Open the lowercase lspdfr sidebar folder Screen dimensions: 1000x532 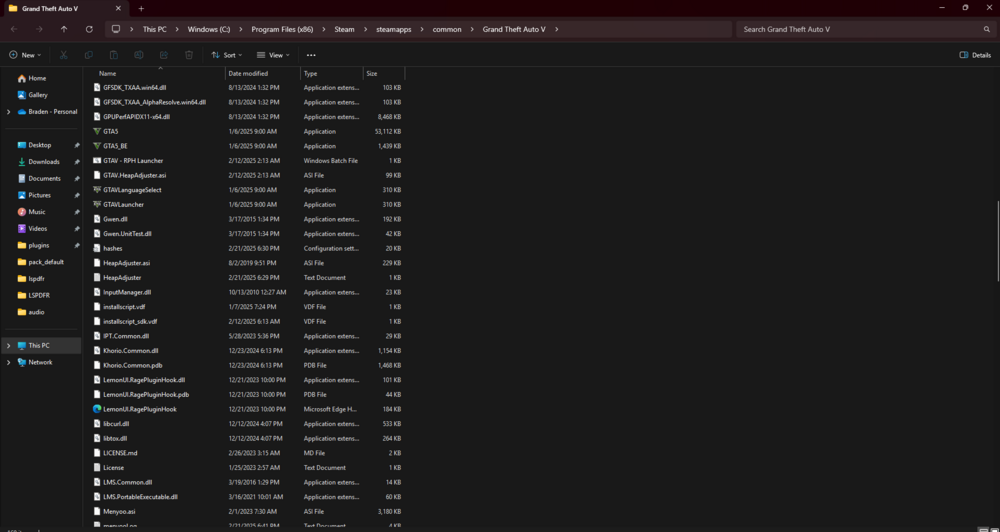36,279
